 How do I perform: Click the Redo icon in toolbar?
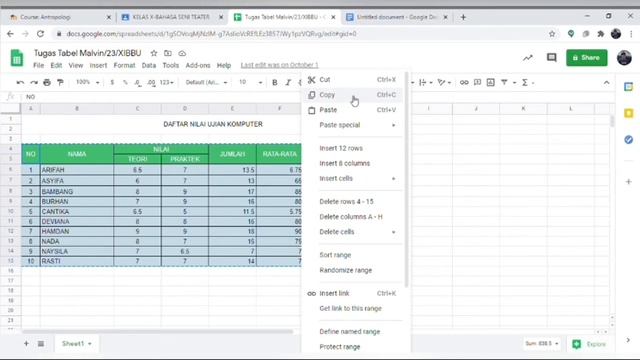[x=34, y=82]
